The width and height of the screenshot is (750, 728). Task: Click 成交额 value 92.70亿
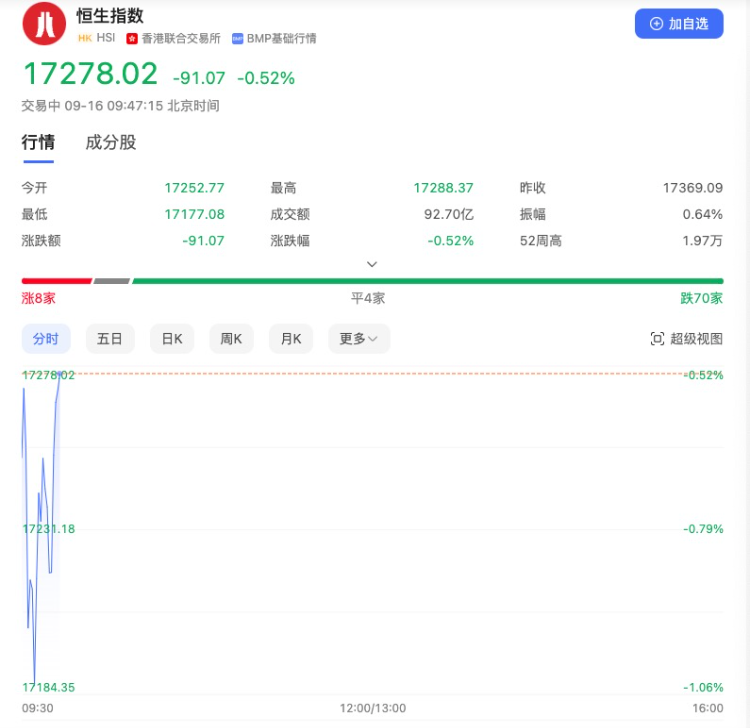click(x=449, y=214)
